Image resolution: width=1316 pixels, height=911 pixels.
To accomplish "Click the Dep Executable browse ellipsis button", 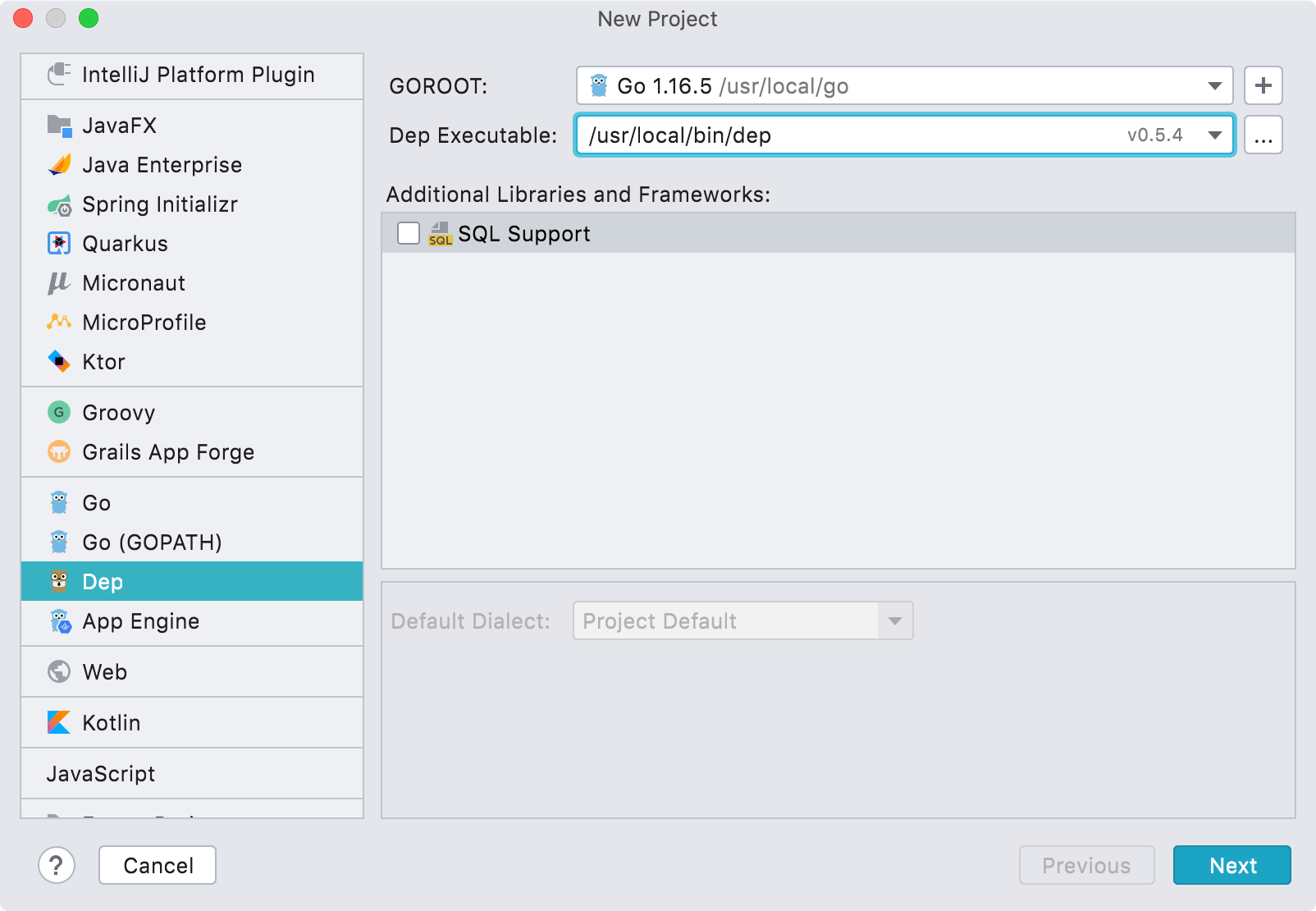I will point(1263,135).
